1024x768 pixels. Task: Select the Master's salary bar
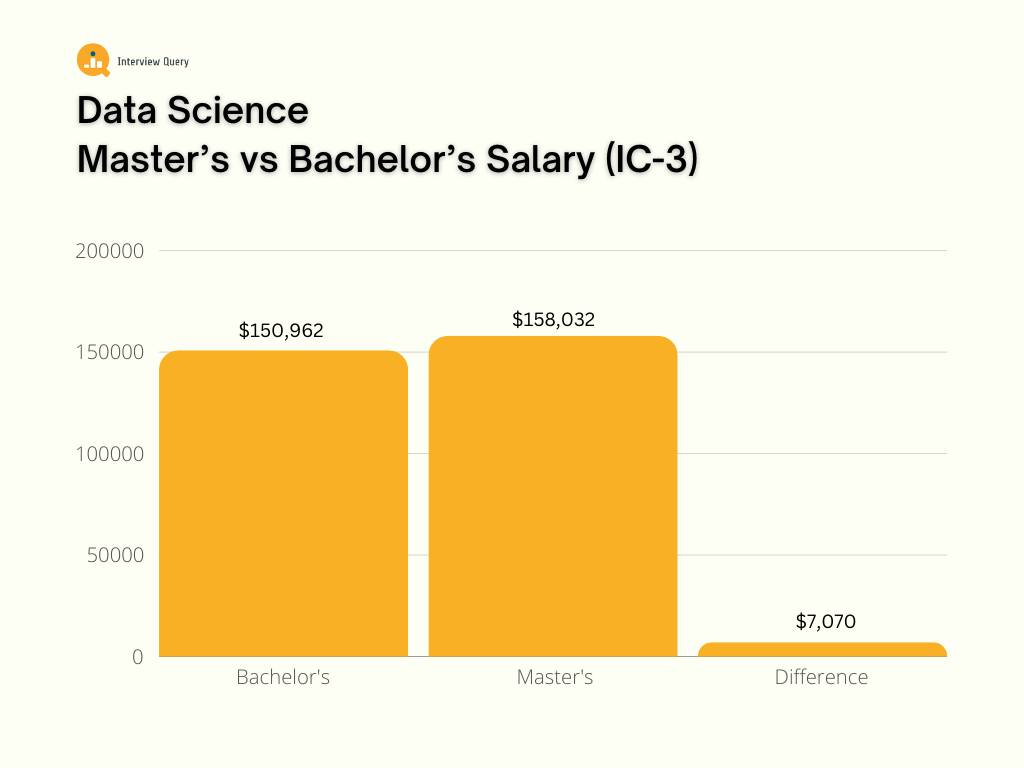[553, 496]
